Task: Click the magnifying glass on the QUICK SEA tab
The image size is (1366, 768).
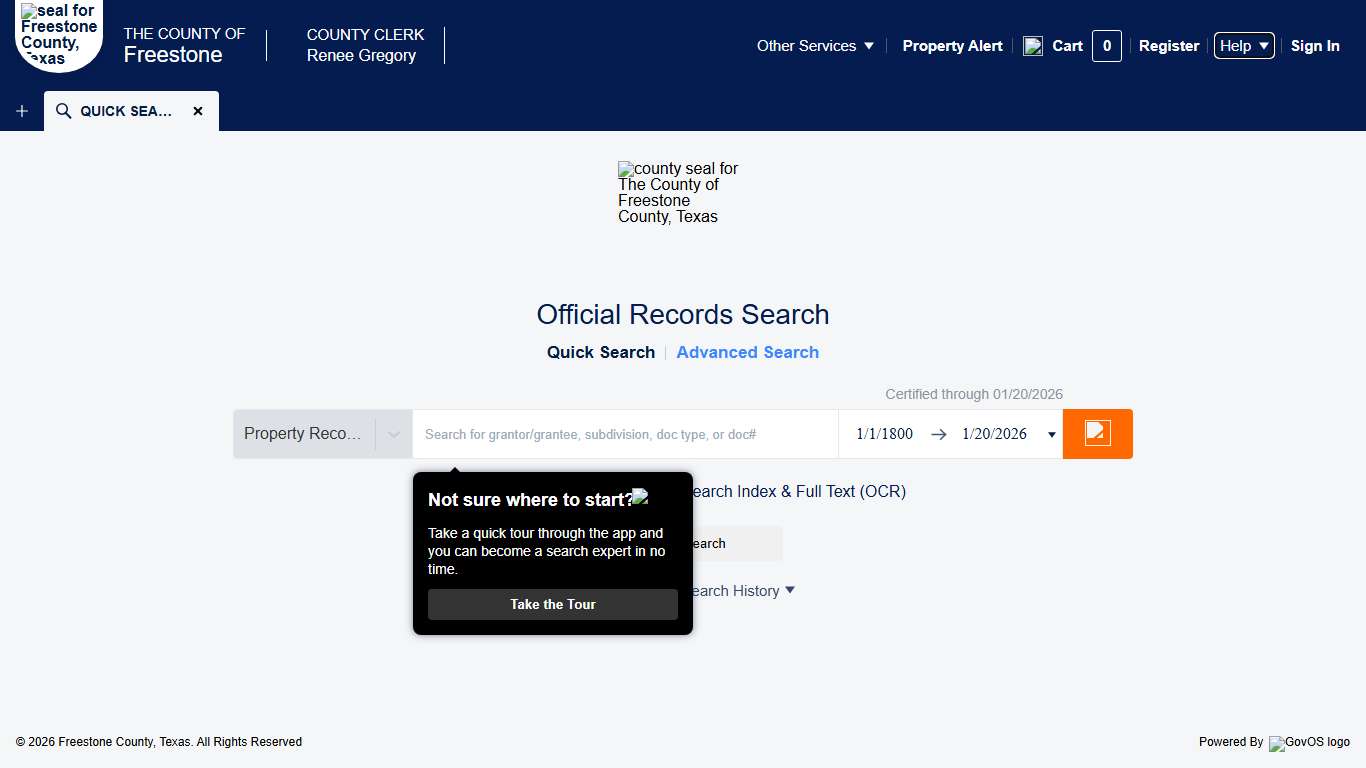Action: pos(62,111)
